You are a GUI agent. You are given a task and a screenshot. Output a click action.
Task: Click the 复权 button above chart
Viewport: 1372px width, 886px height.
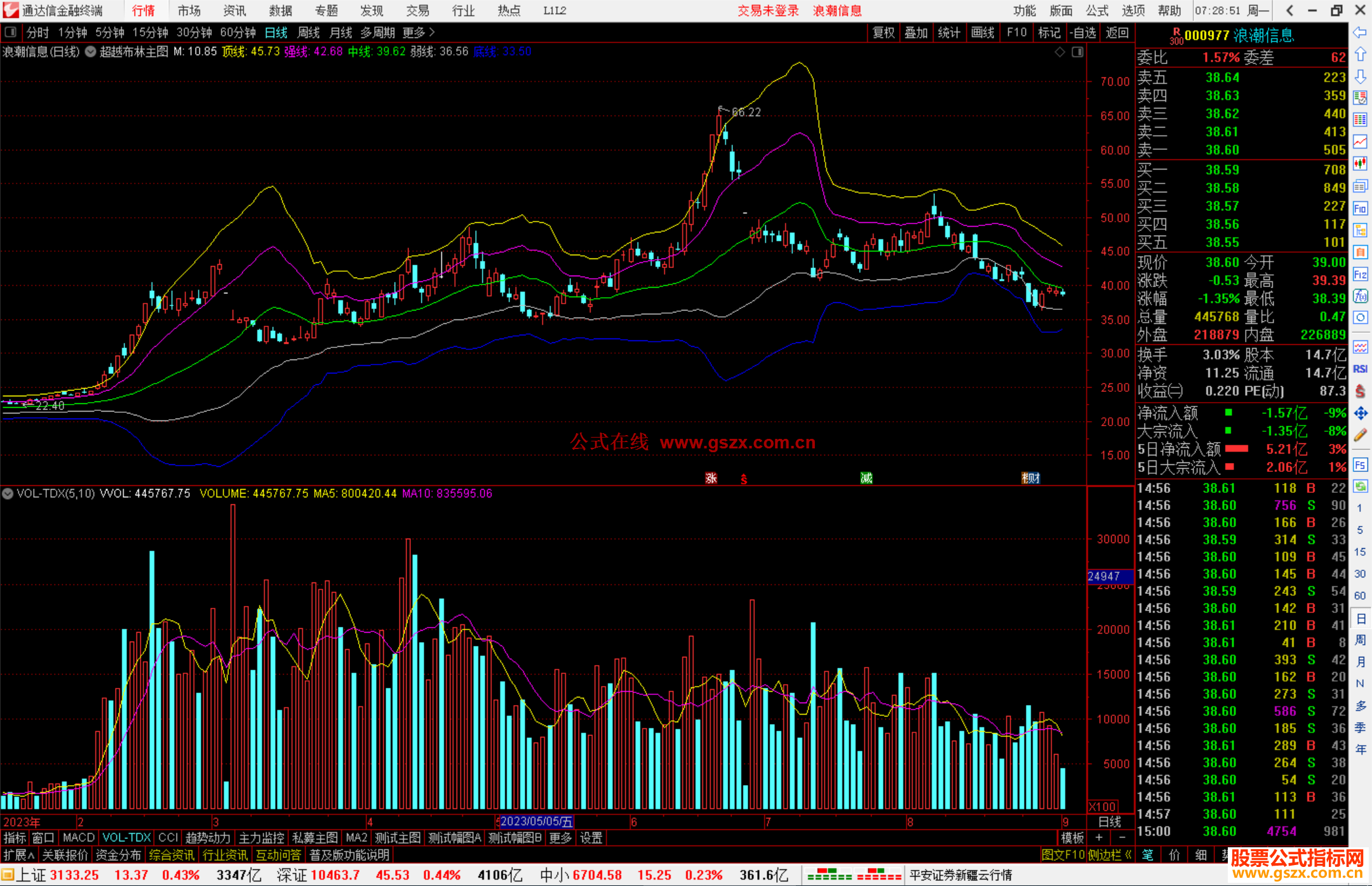point(884,32)
